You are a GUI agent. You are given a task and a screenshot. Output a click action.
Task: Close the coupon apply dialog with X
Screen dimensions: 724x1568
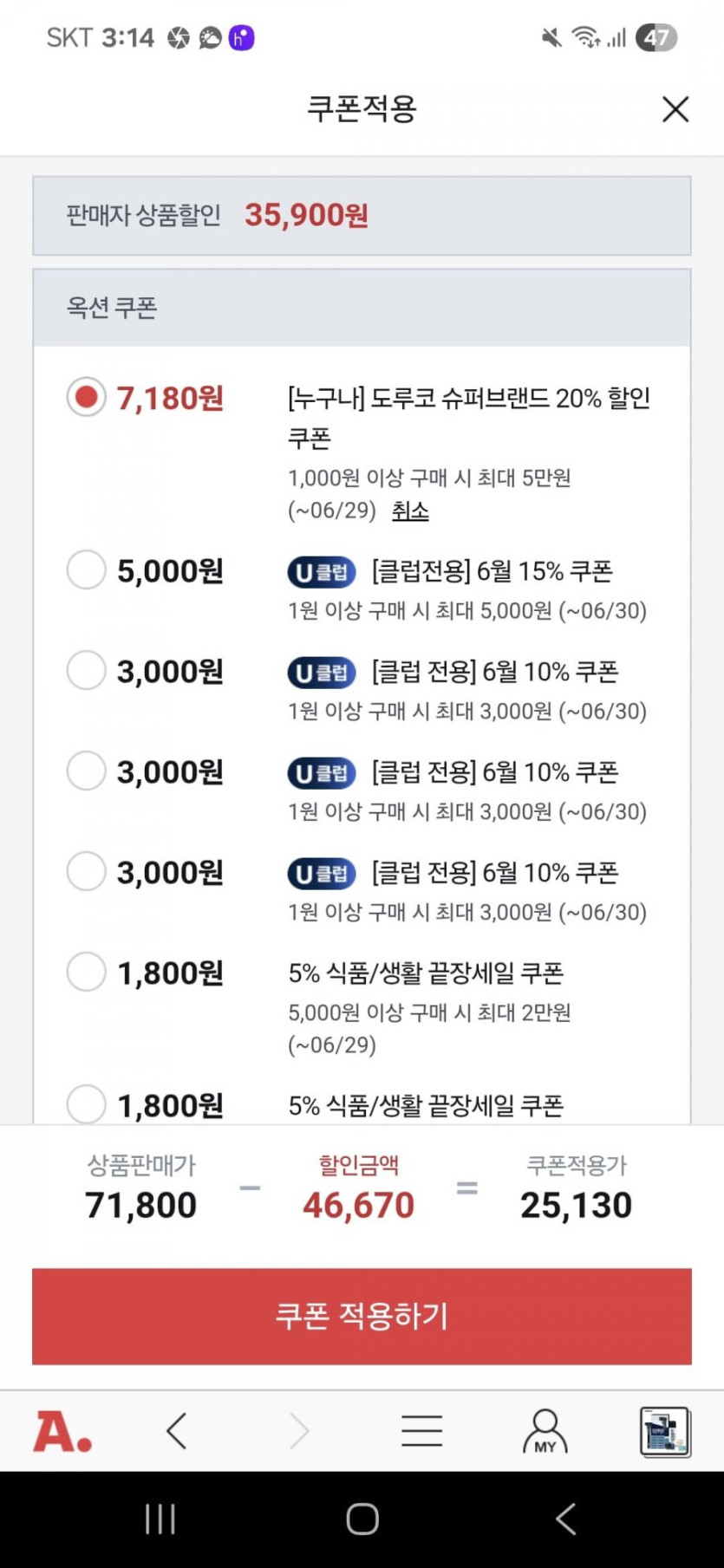tap(675, 109)
